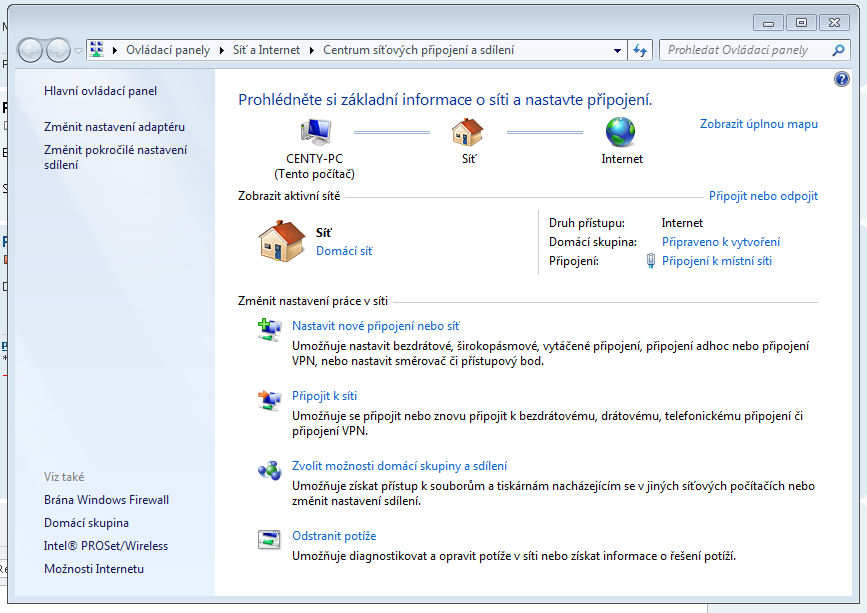Expand arrow after Síť a Internet breadcrumb
This screenshot has height=613, width=867.
tap(311, 50)
